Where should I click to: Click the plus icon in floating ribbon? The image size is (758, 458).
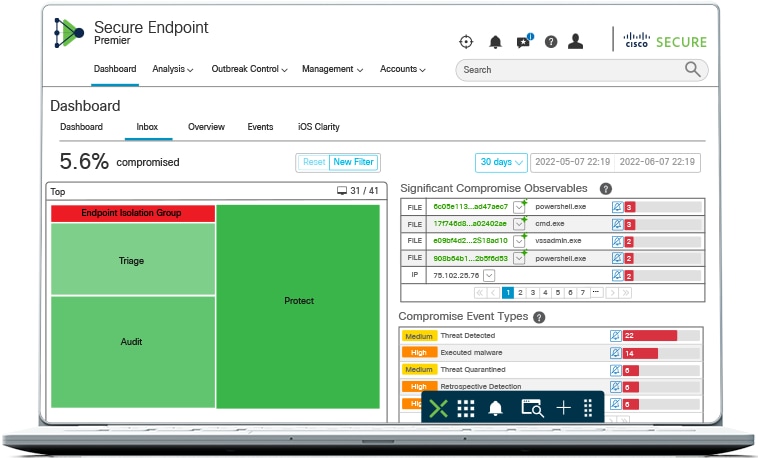tap(563, 408)
